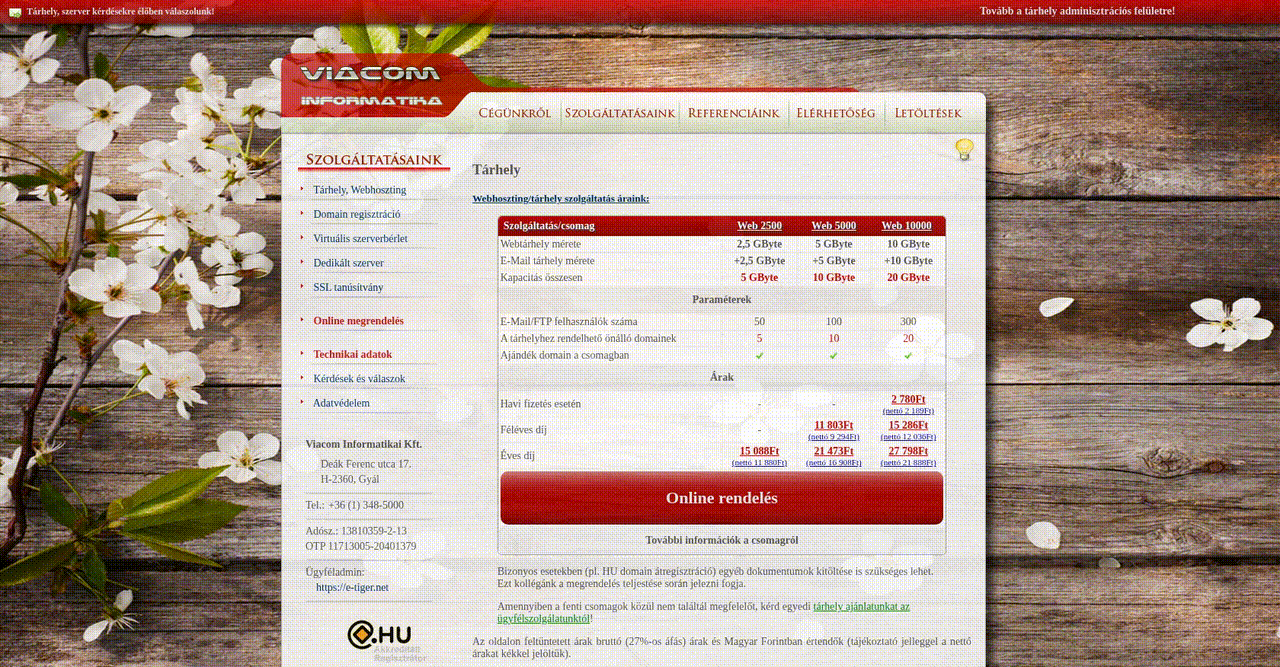1280x667 pixels.
Task: Click the Féléves díj row label
Action: click(x=523, y=430)
